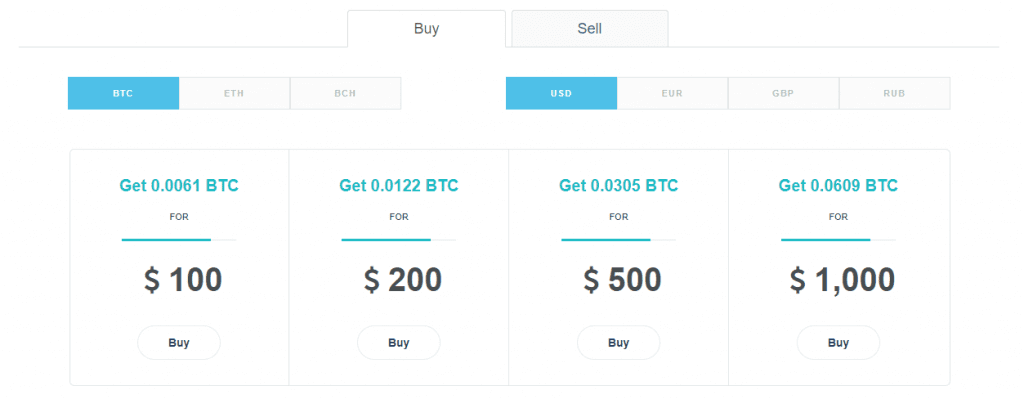The height and width of the screenshot is (399, 1024).
Task: Pick the BCH crypto option
Action: point(345,93)
